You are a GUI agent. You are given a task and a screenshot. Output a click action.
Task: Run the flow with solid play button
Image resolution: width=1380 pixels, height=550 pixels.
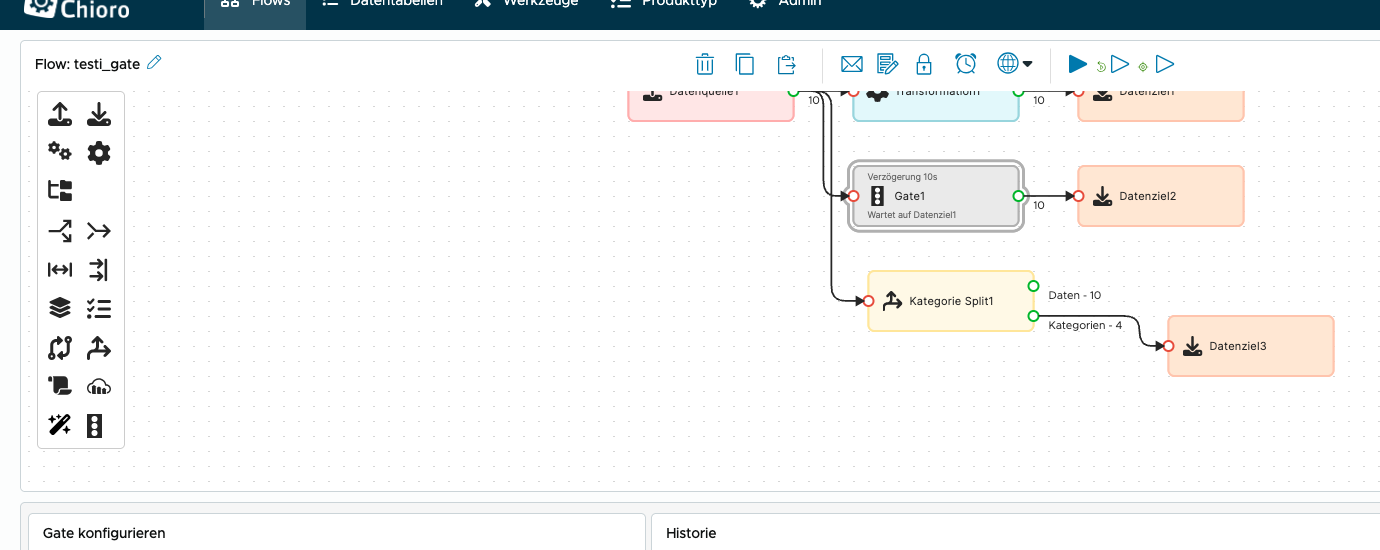tap(1077, 64)
